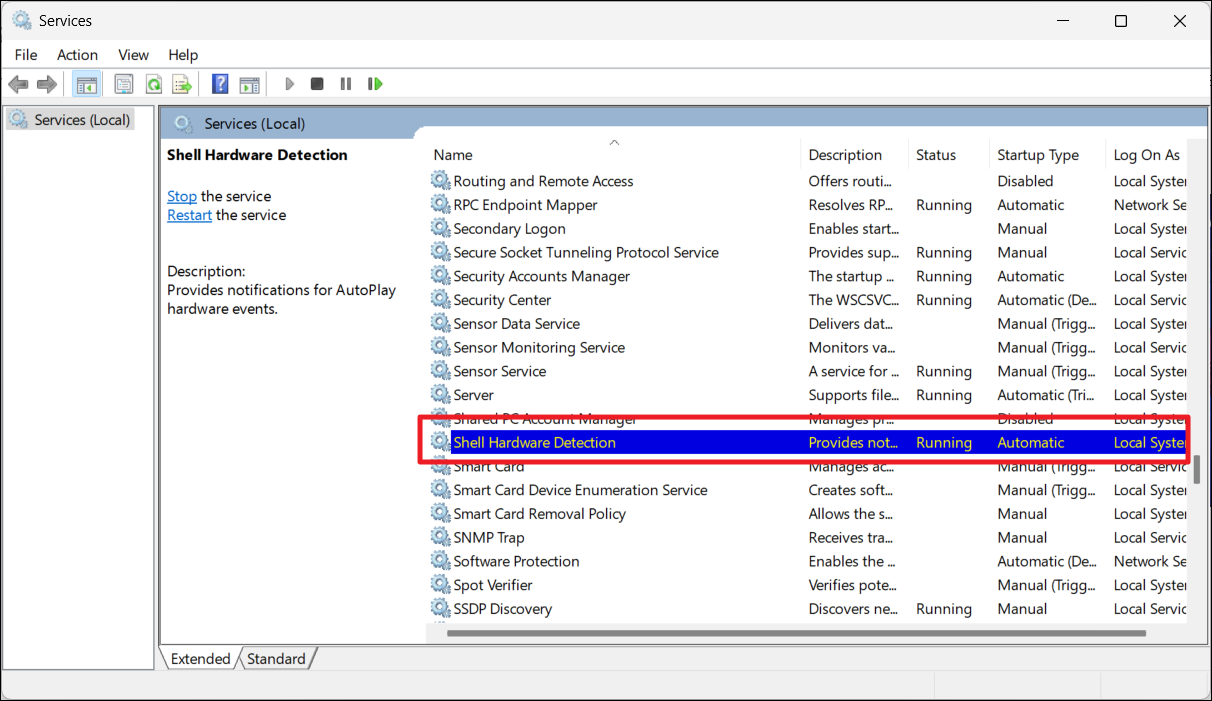Click the horizontal scrollbar below list

point(796,633)
